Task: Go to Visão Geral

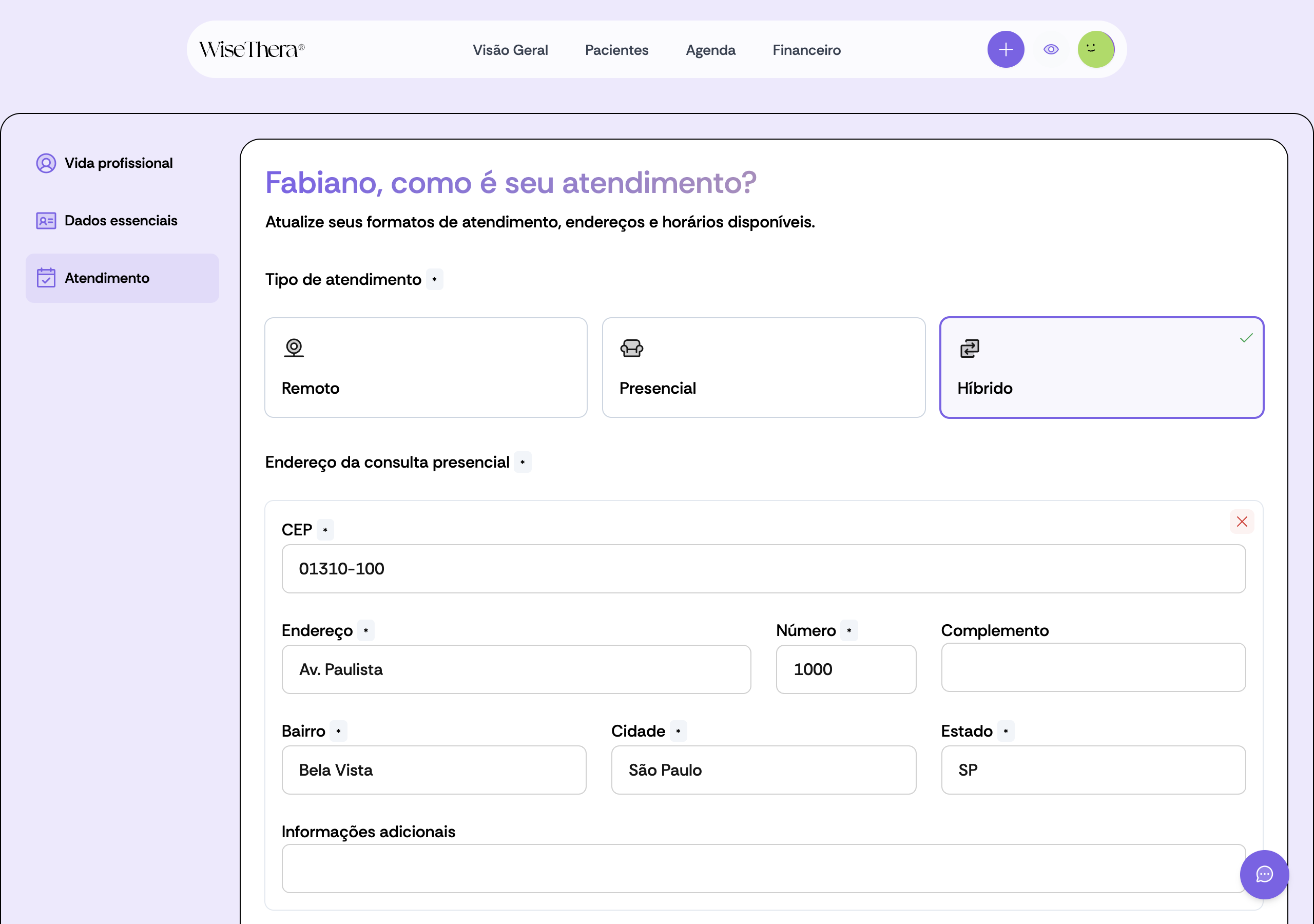Action: [510, 50]
